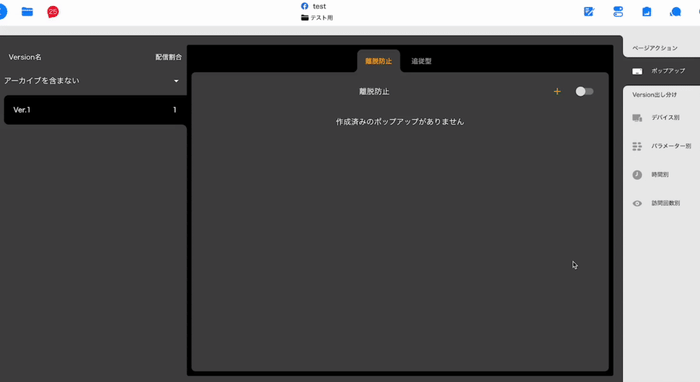Open パラメーター別 version targeting

point(662,146)
